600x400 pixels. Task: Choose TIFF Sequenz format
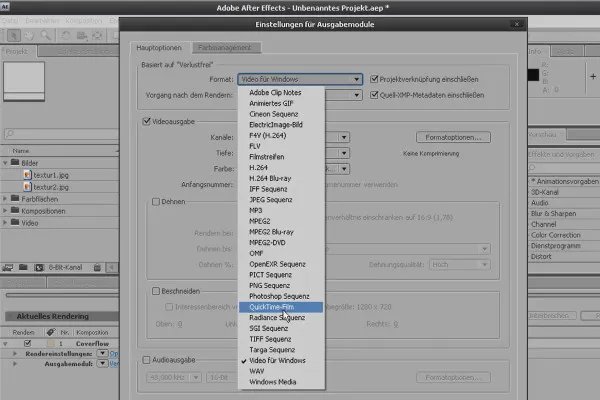(x=270, y=339)
